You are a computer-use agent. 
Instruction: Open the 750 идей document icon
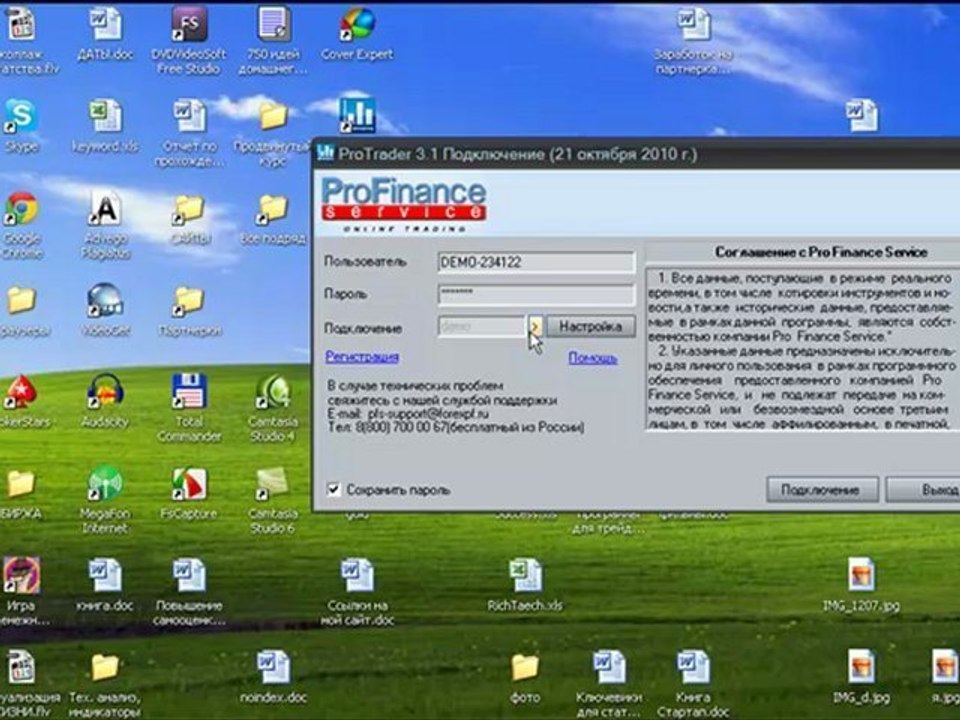(x=273, y=26)
